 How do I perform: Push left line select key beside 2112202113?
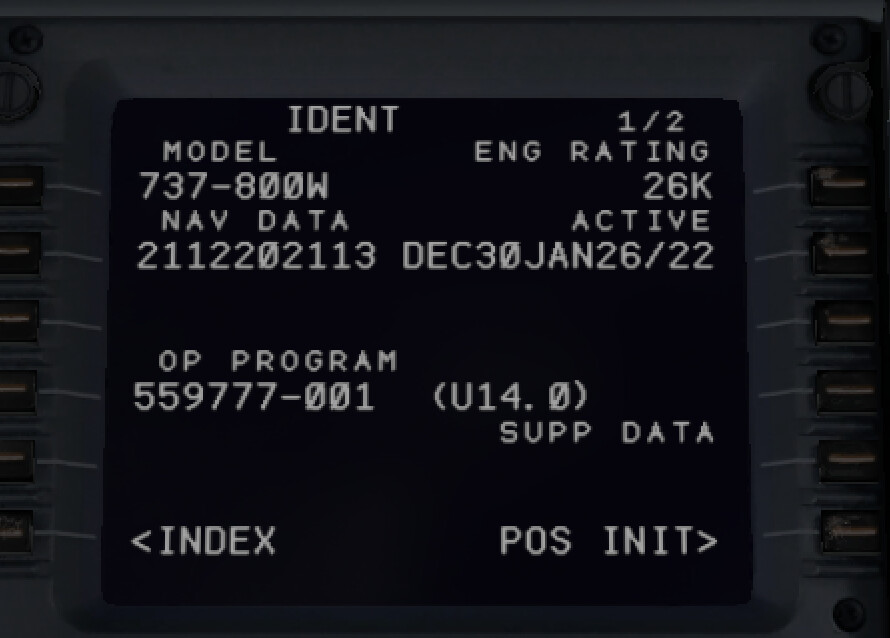(18, 253)
